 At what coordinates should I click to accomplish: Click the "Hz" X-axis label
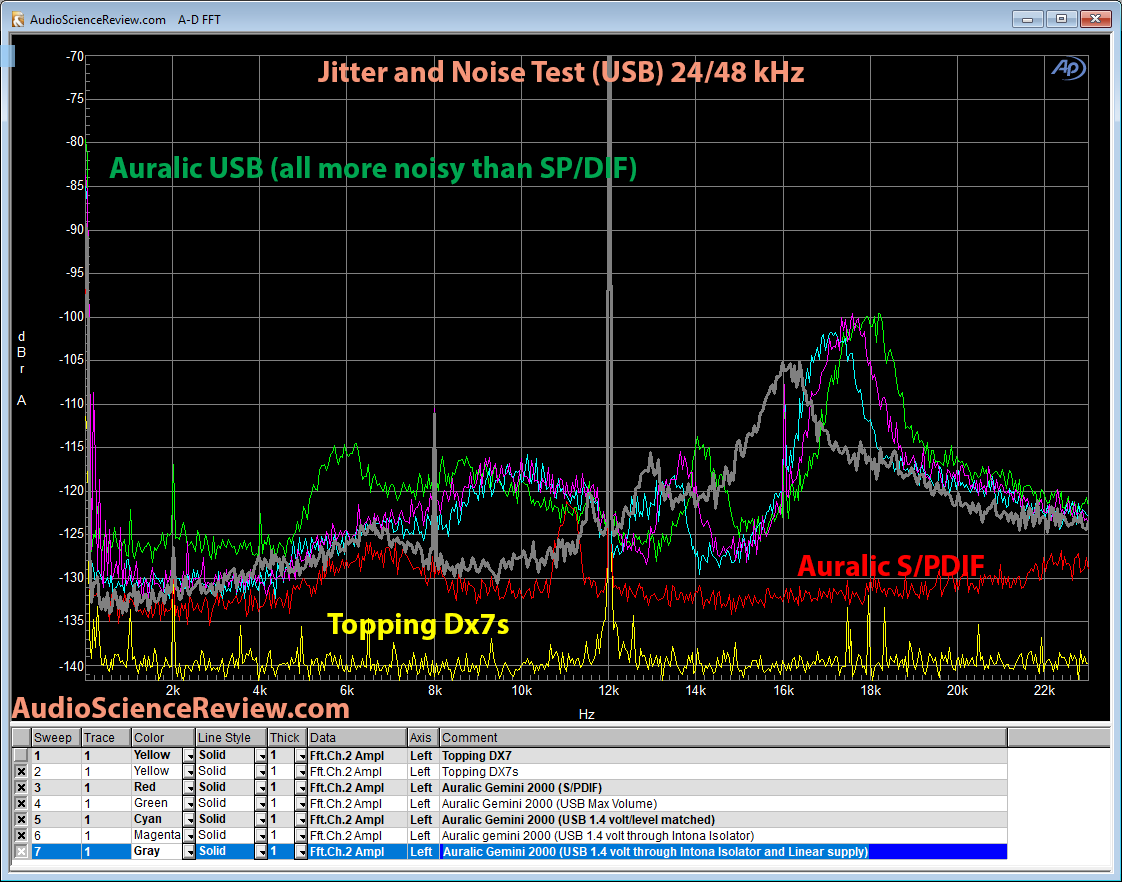[x=587, y=714]
